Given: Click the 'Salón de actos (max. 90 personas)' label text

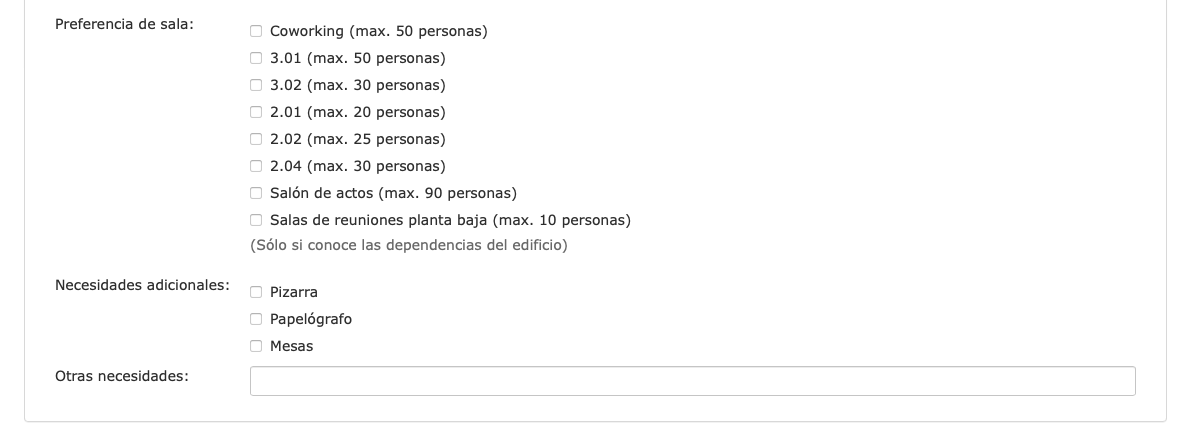Looking at the screenshot, I should [x=393, y=193].
